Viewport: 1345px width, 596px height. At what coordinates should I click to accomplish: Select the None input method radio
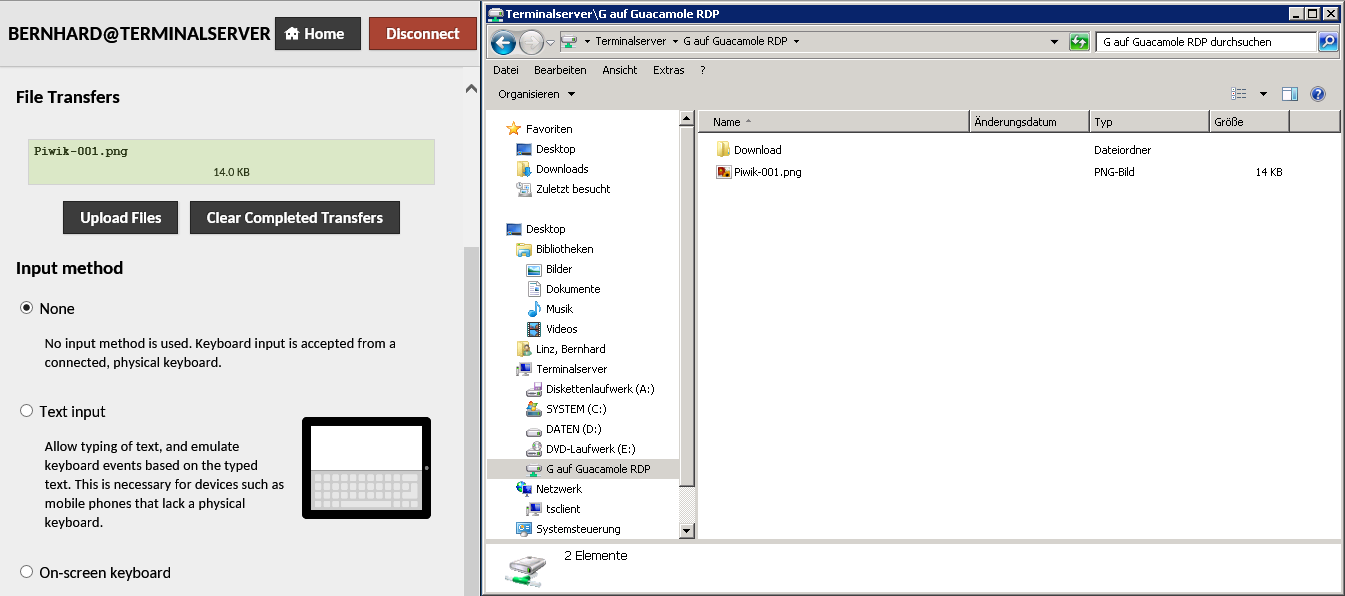point(27,308)
